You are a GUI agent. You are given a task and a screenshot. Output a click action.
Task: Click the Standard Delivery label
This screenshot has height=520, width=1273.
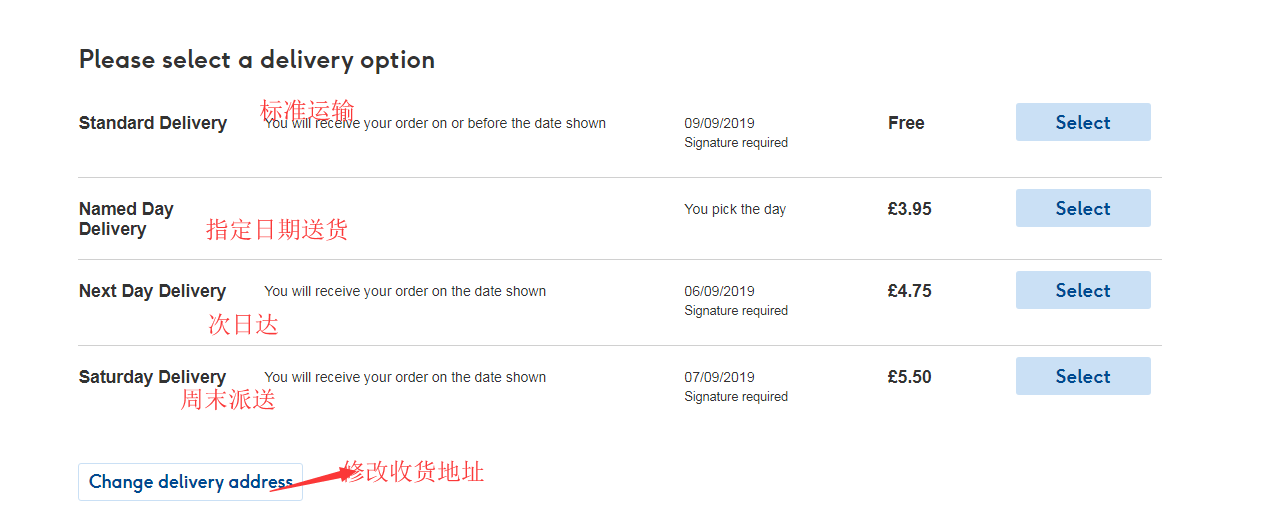[x=153, y=123]
